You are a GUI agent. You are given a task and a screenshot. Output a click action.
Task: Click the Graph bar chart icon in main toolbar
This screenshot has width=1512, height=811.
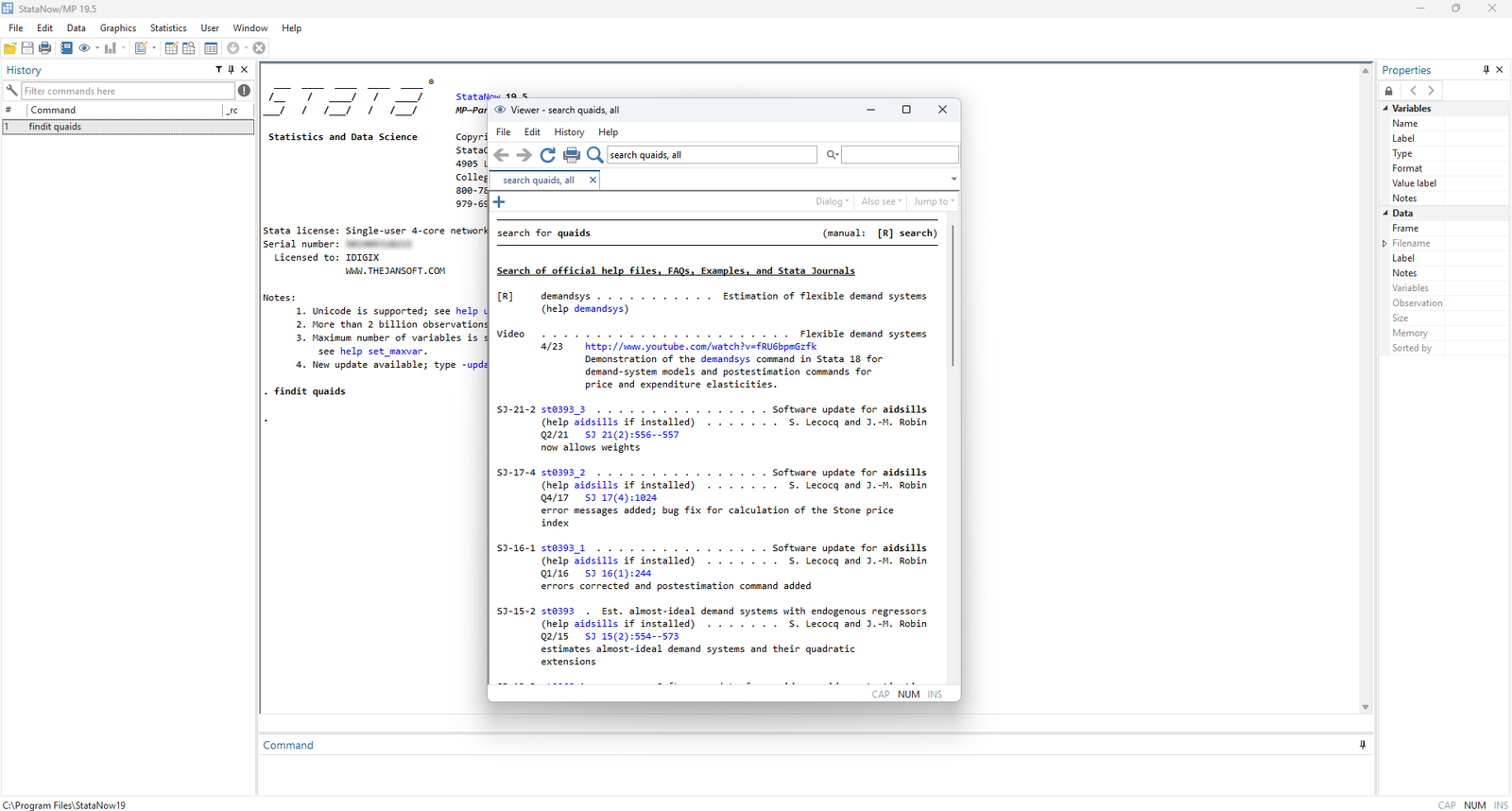(x=111, y=48)
